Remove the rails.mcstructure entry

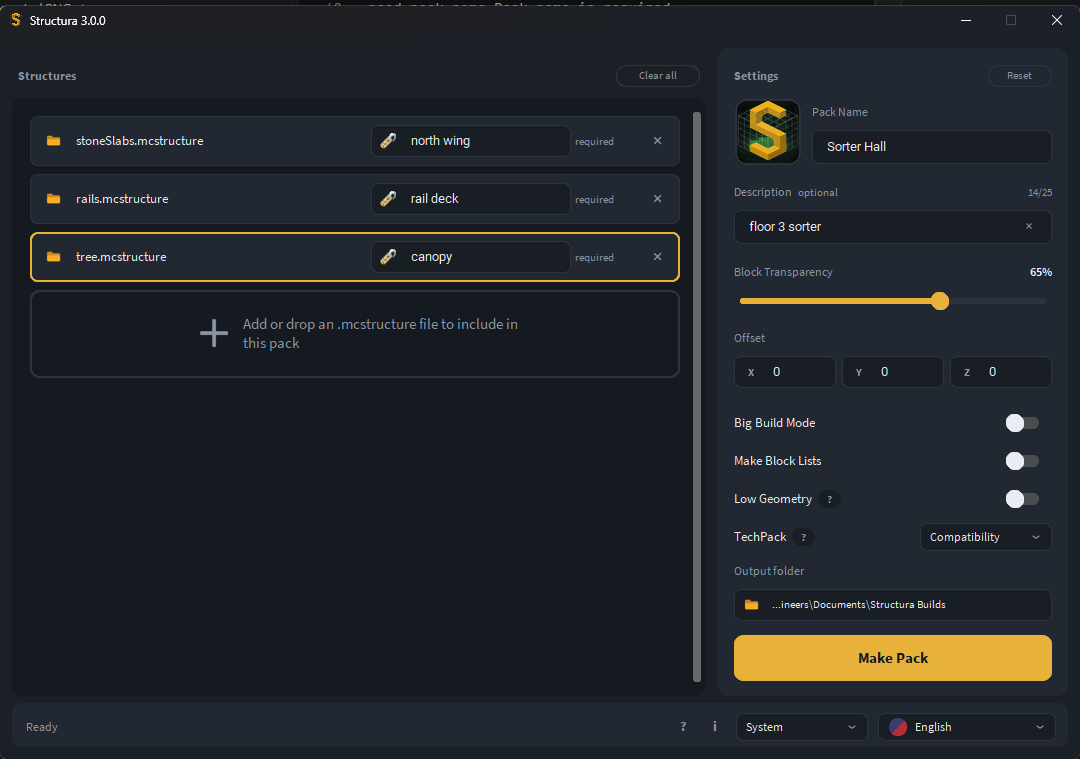coord(658,198)
